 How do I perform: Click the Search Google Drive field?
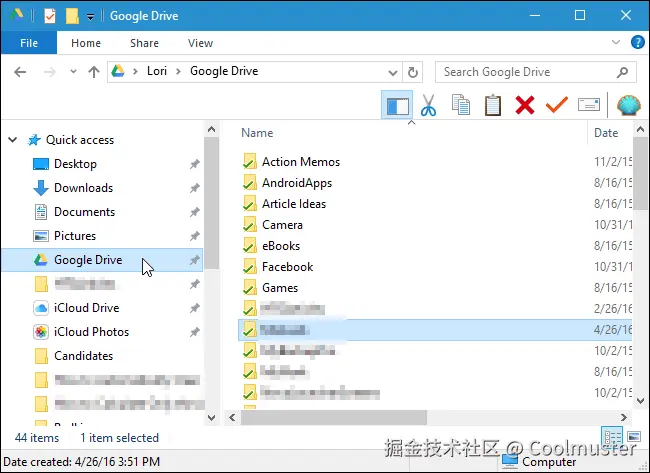pyautogui.click(x=536, y=72)
